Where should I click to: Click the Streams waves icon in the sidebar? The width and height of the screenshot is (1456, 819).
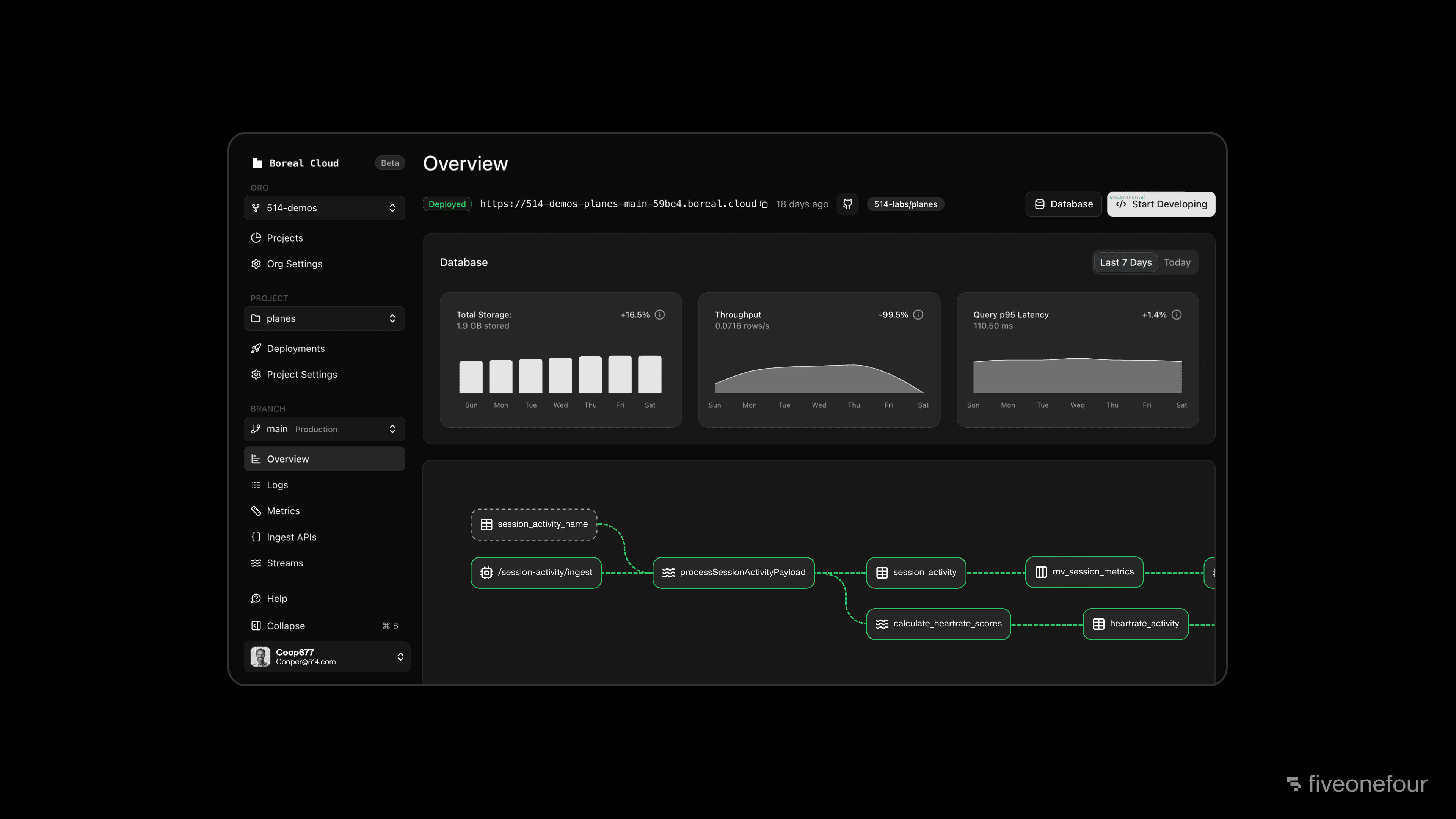pos(256,563)
